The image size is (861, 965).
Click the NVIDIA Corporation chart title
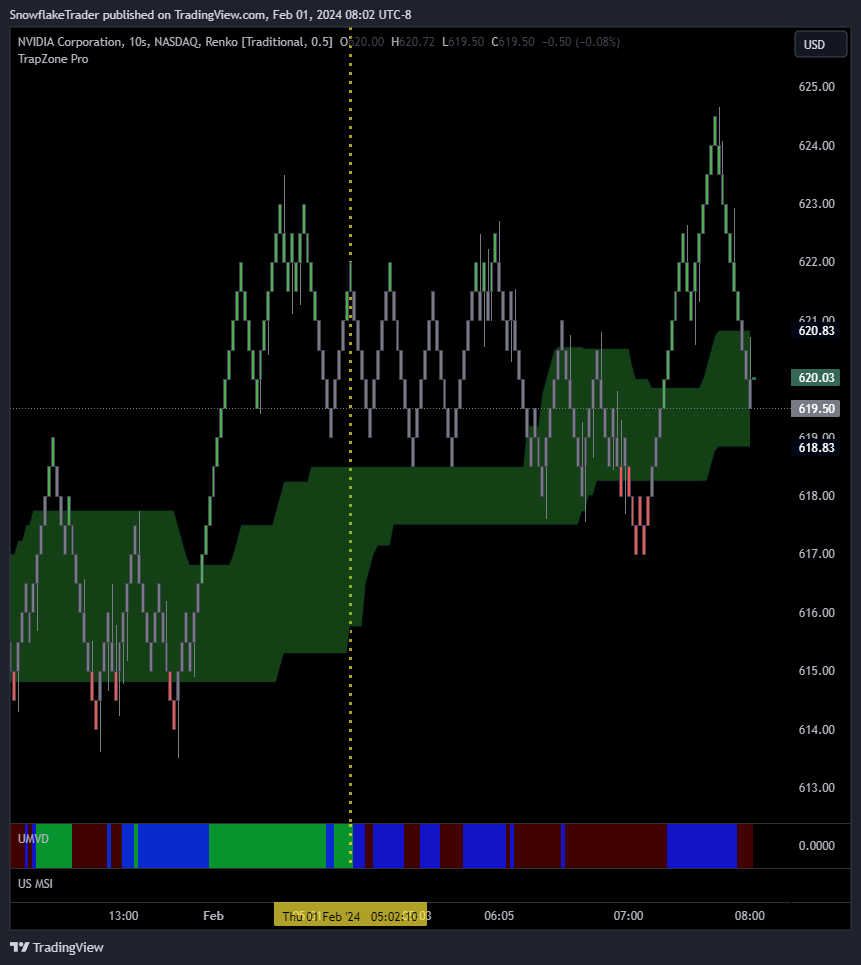pos(70,42)
